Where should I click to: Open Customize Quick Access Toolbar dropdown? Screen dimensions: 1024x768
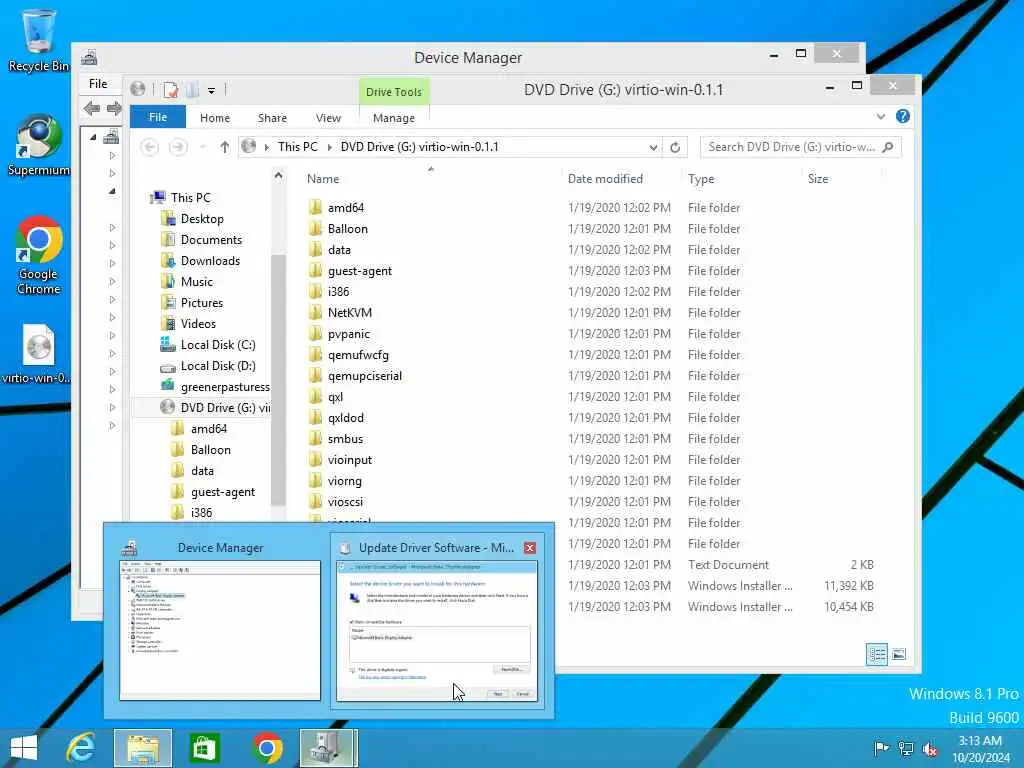pyautogui.click(x=212, y=91)
